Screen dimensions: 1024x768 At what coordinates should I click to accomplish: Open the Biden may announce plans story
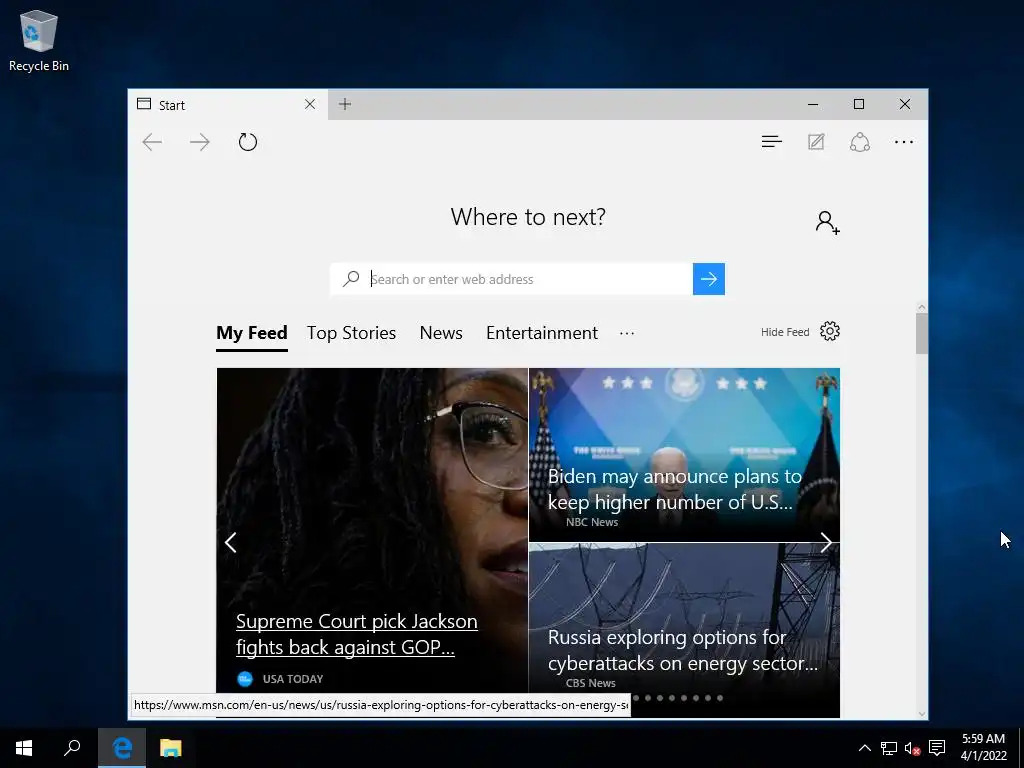click(x=674, y=488)
